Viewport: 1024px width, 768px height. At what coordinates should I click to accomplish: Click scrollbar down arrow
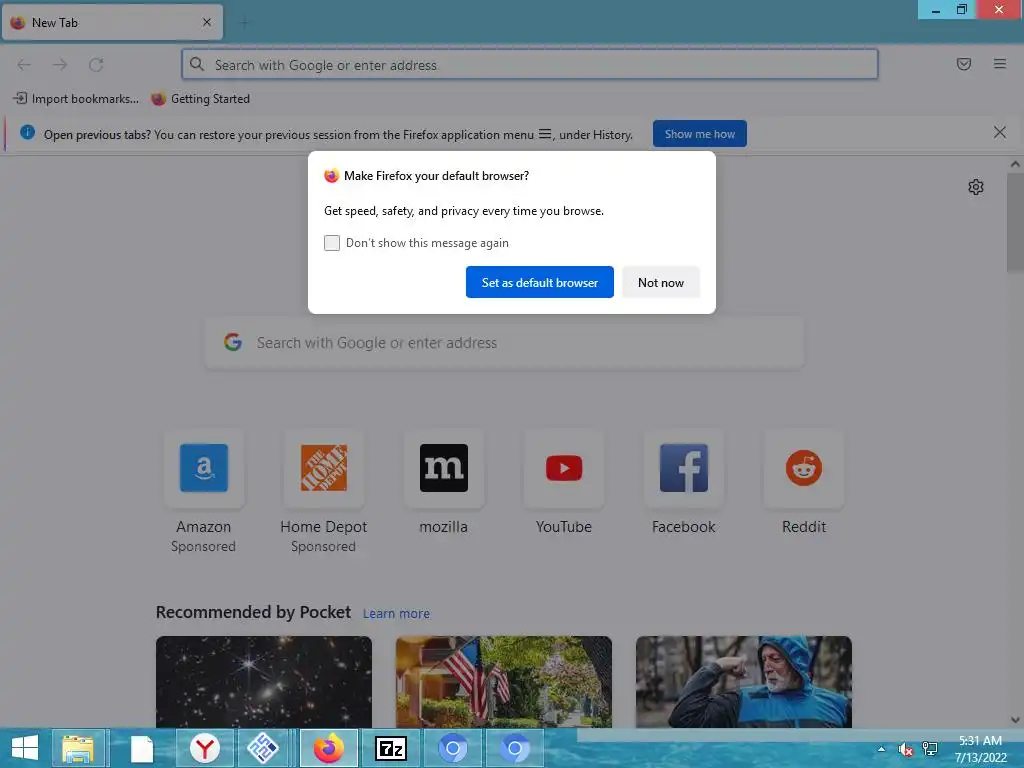click(x=1015, y=720)
